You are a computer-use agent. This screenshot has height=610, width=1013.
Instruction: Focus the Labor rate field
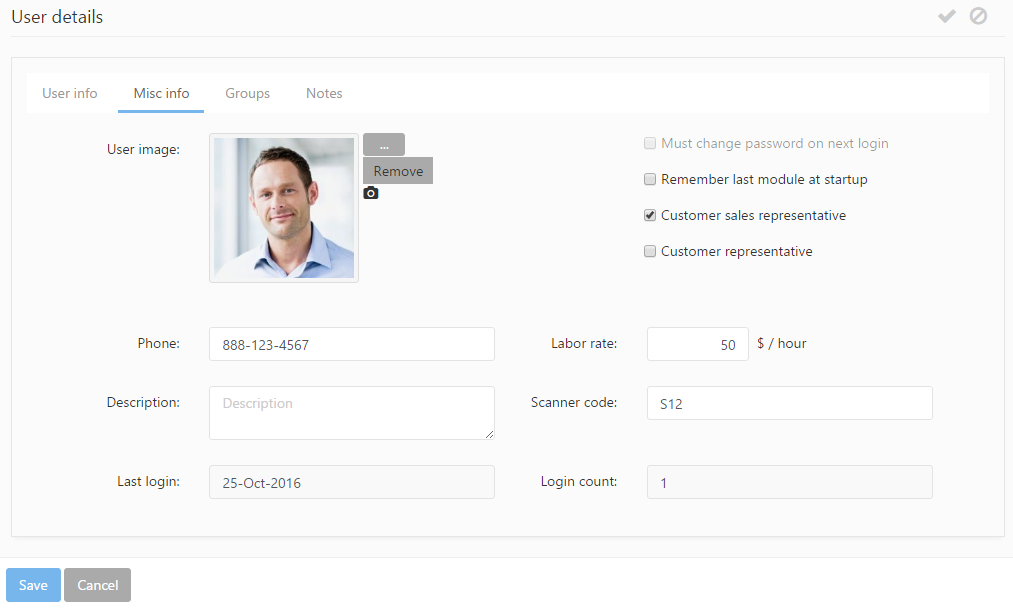[697, 345]
